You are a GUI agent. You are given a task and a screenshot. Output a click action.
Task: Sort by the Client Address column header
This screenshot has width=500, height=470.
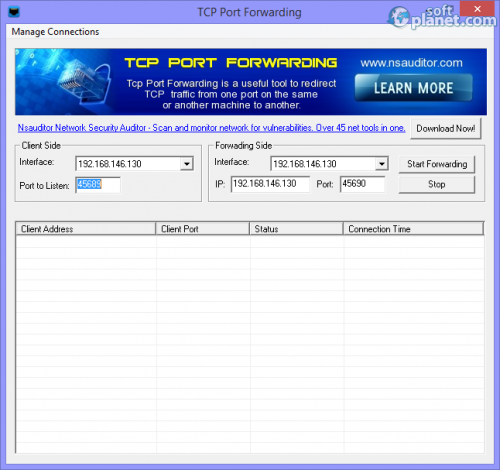(x=86, y=229)
